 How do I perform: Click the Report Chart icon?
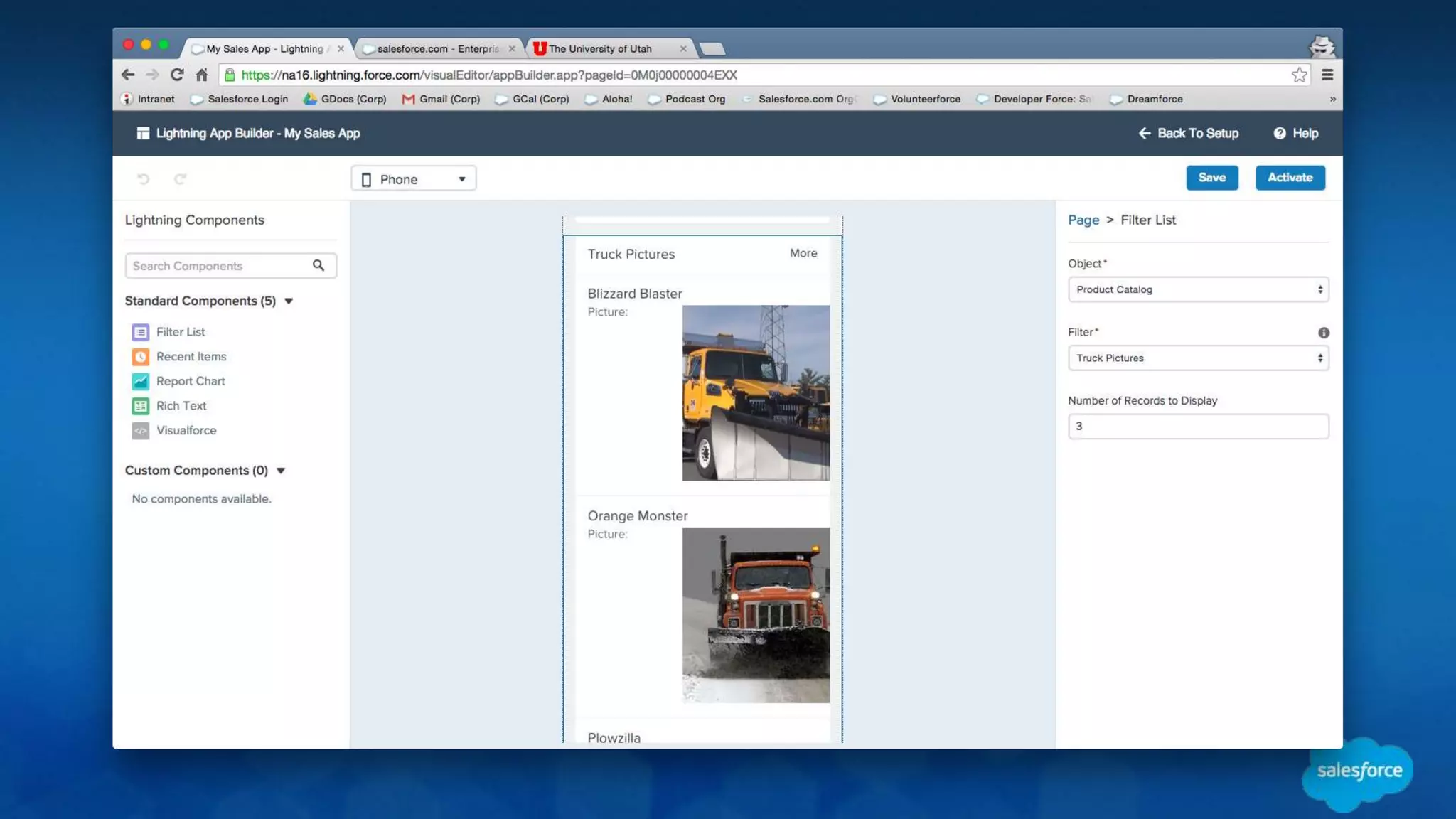[x=141, y=381]
